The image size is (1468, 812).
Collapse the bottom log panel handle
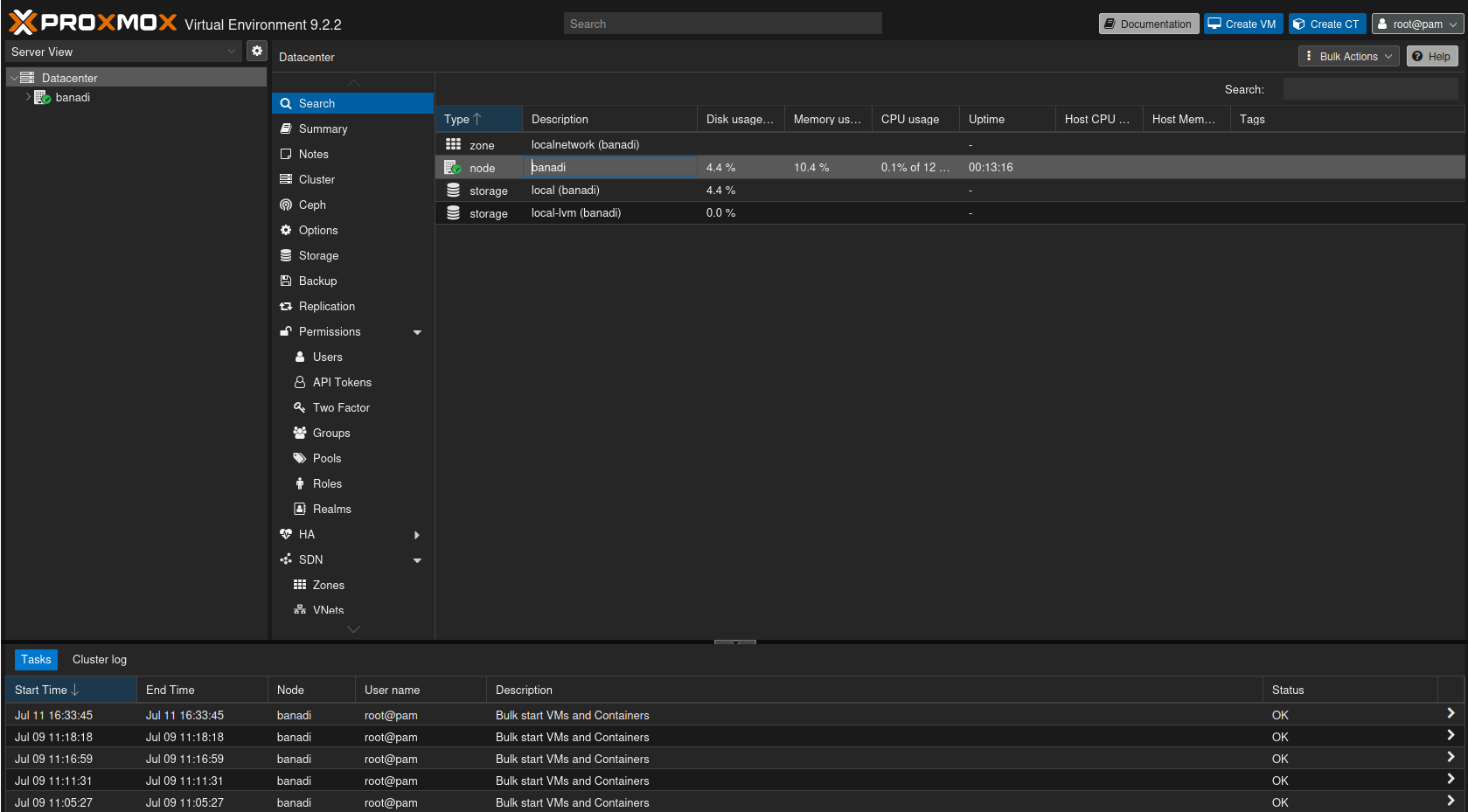[734, 642]
